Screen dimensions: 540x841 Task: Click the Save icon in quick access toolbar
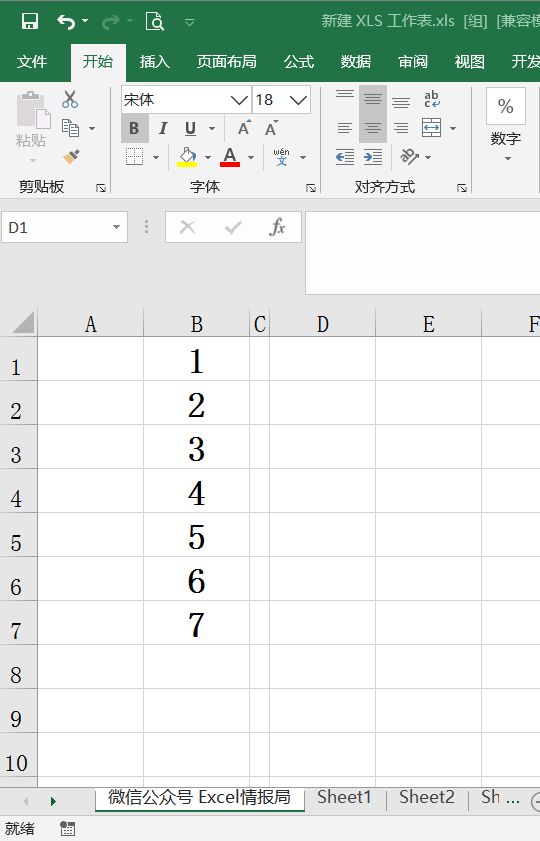[29, 21]
